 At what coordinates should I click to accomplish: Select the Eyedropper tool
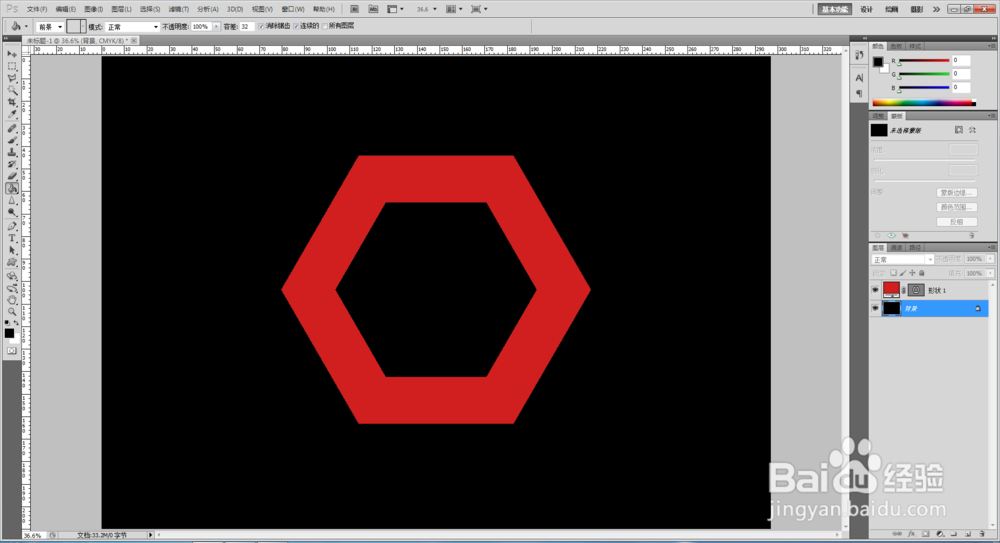tap(12, 115)
